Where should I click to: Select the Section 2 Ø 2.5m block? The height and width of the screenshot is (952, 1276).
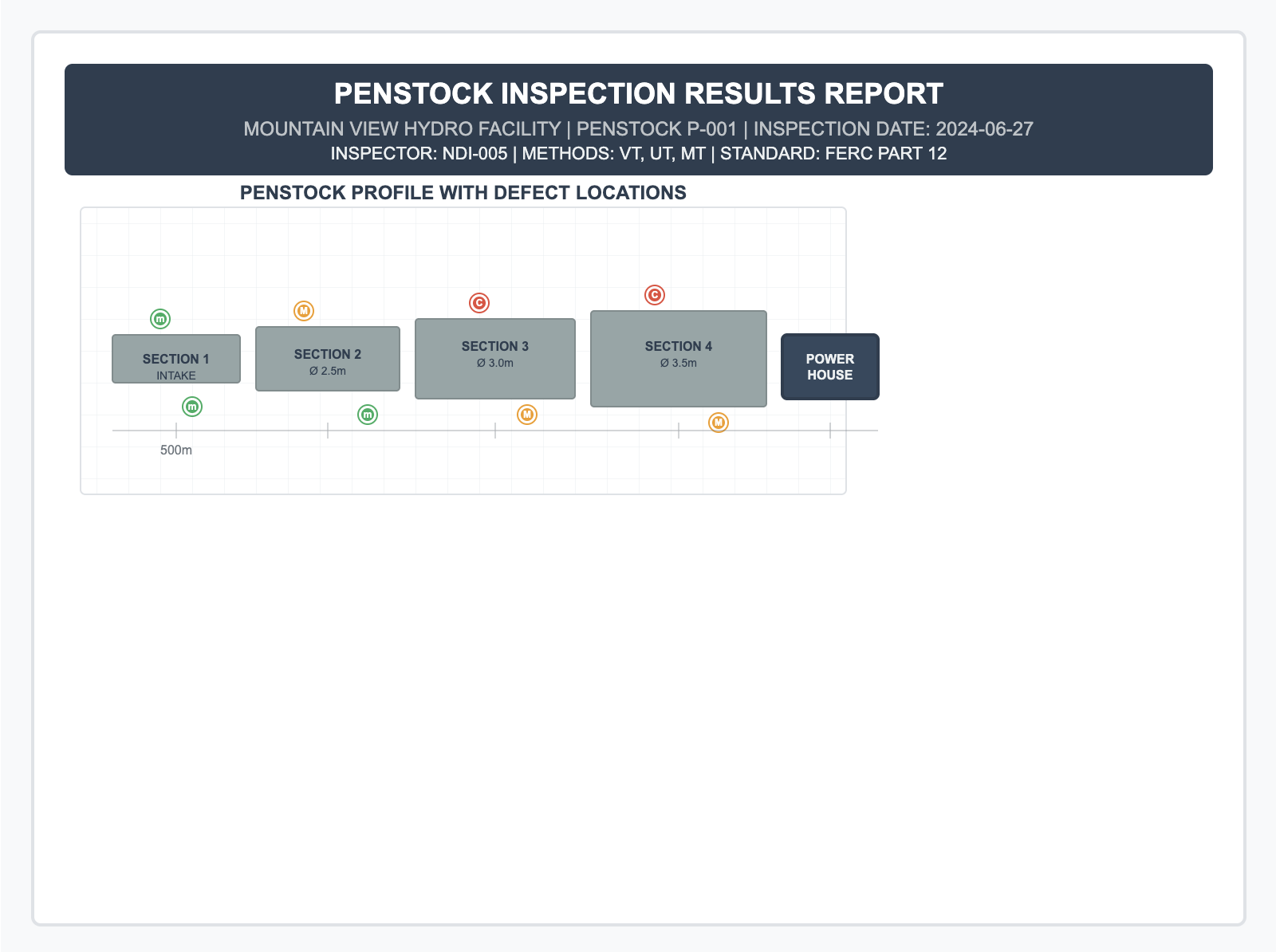click(x=328, y=359)
